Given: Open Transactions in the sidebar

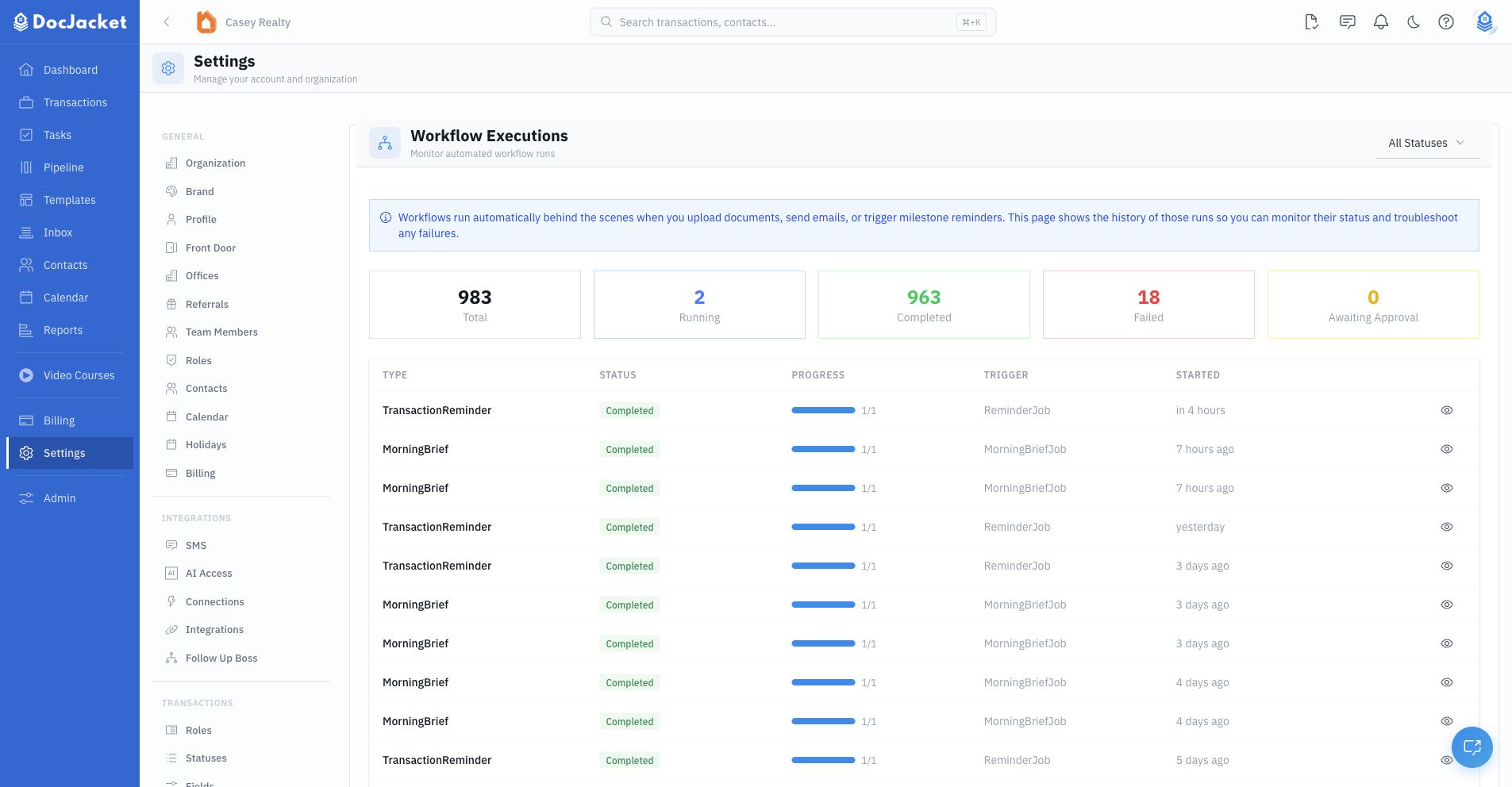Looking at the screenshot, I should pos(70,102).
